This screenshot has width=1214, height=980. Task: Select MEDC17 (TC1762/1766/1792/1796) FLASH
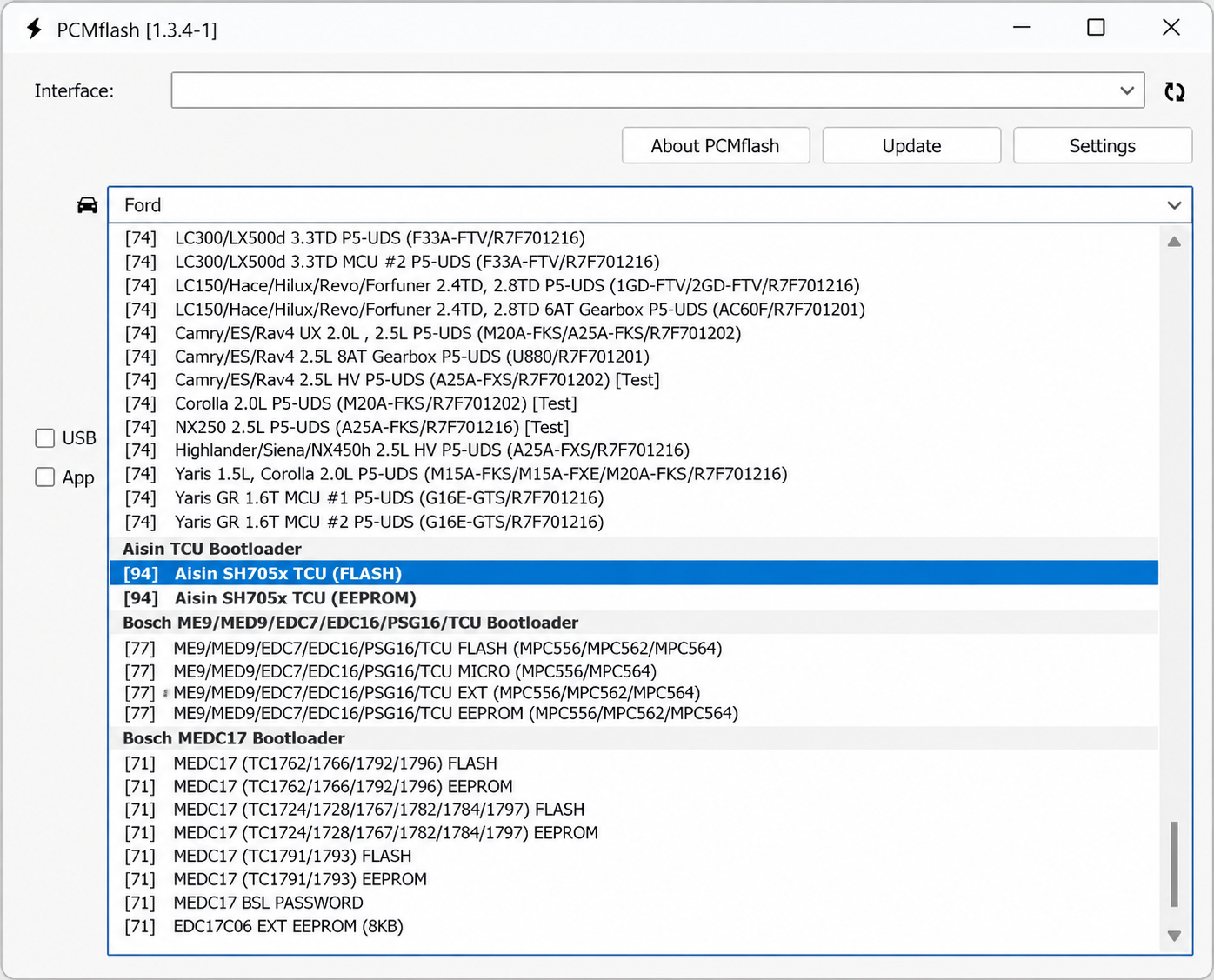pos(634,763)
